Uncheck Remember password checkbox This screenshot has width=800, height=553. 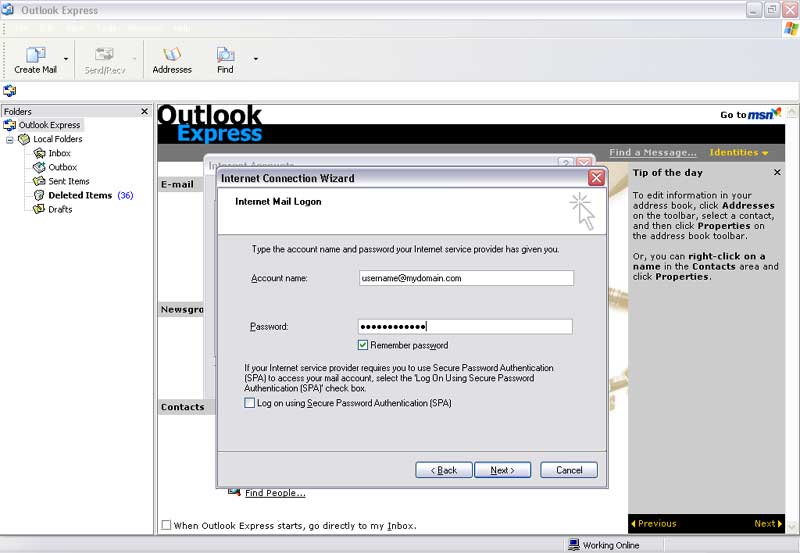pyautogui.click(x=363, y=345)
